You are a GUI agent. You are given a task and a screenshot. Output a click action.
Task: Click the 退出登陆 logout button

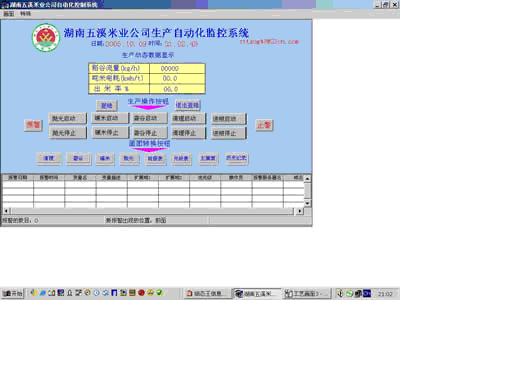[187, 105]
